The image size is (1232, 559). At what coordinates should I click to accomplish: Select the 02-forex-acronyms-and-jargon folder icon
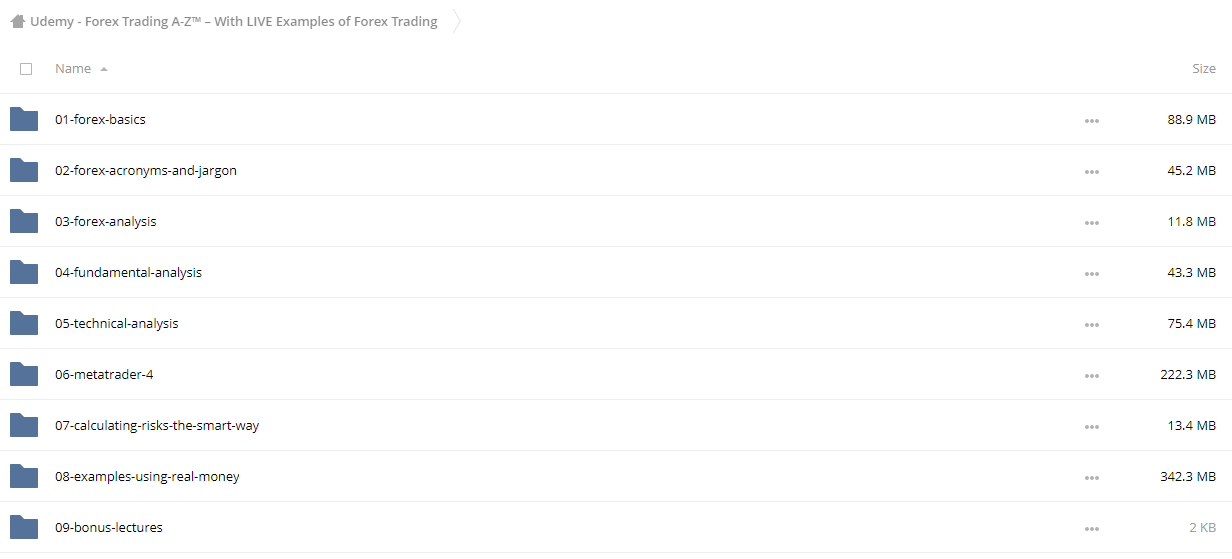24,171
